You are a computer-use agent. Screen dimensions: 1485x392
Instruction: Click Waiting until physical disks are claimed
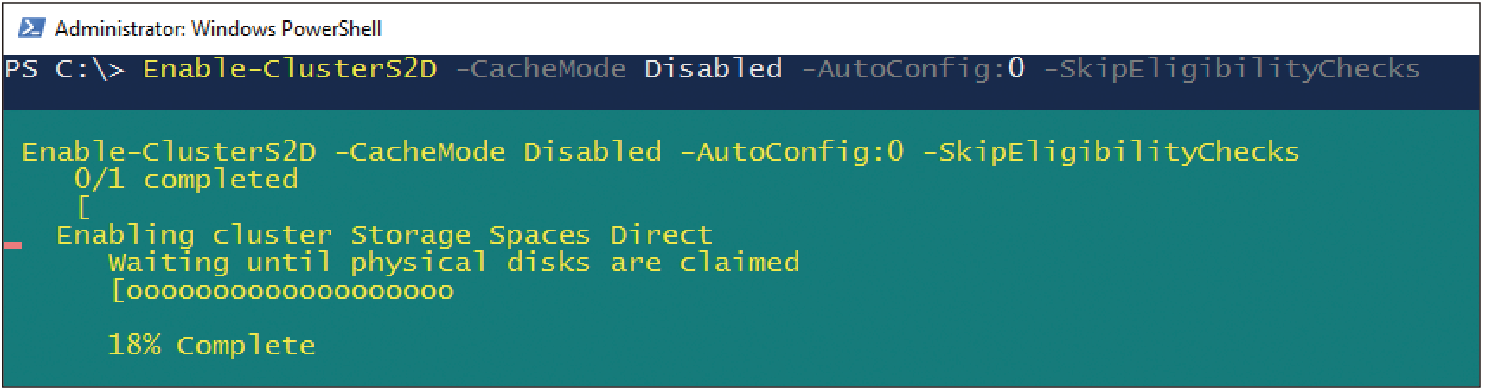tap(453, 263)
